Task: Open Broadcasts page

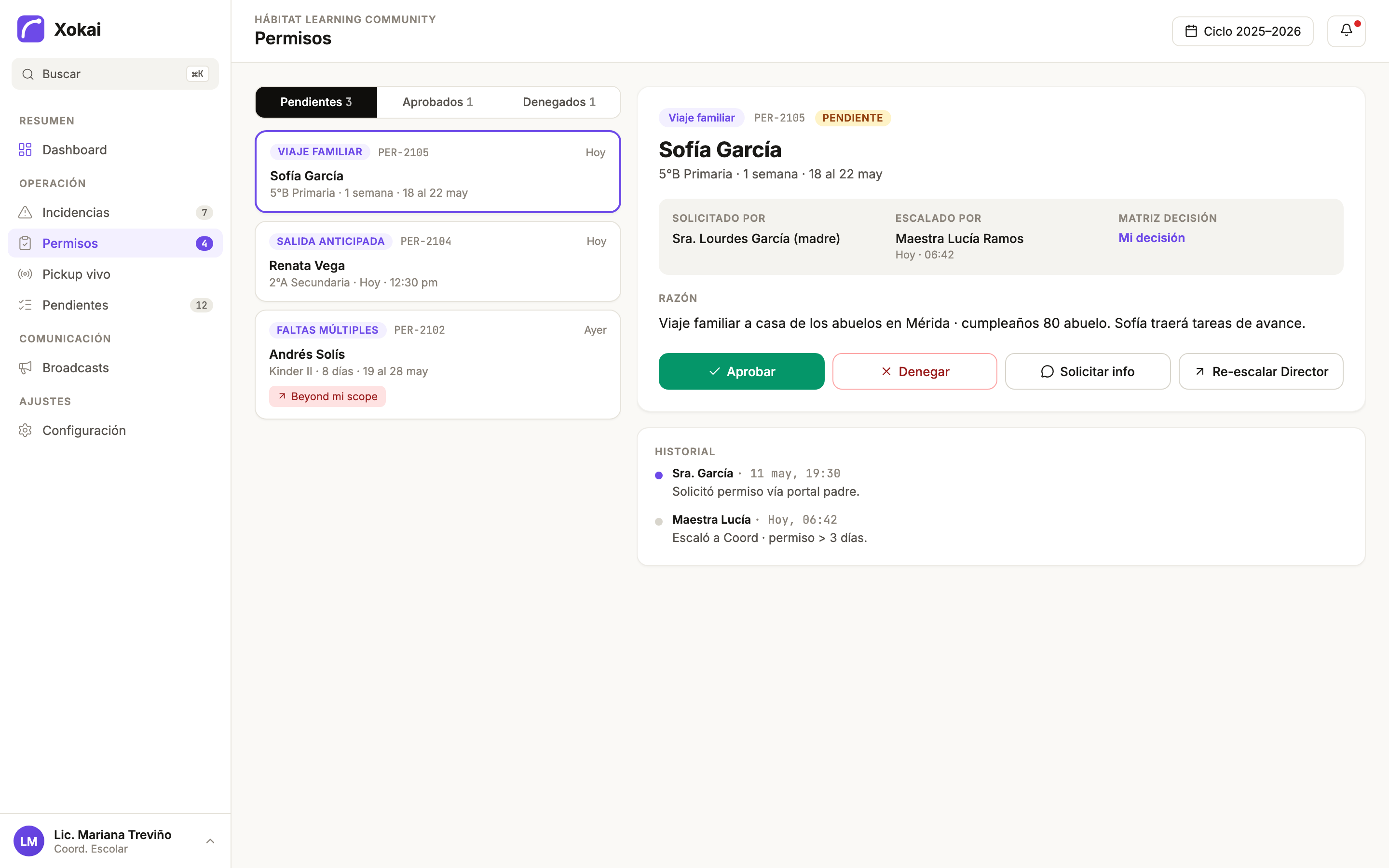Action: [x=115, y=368]
